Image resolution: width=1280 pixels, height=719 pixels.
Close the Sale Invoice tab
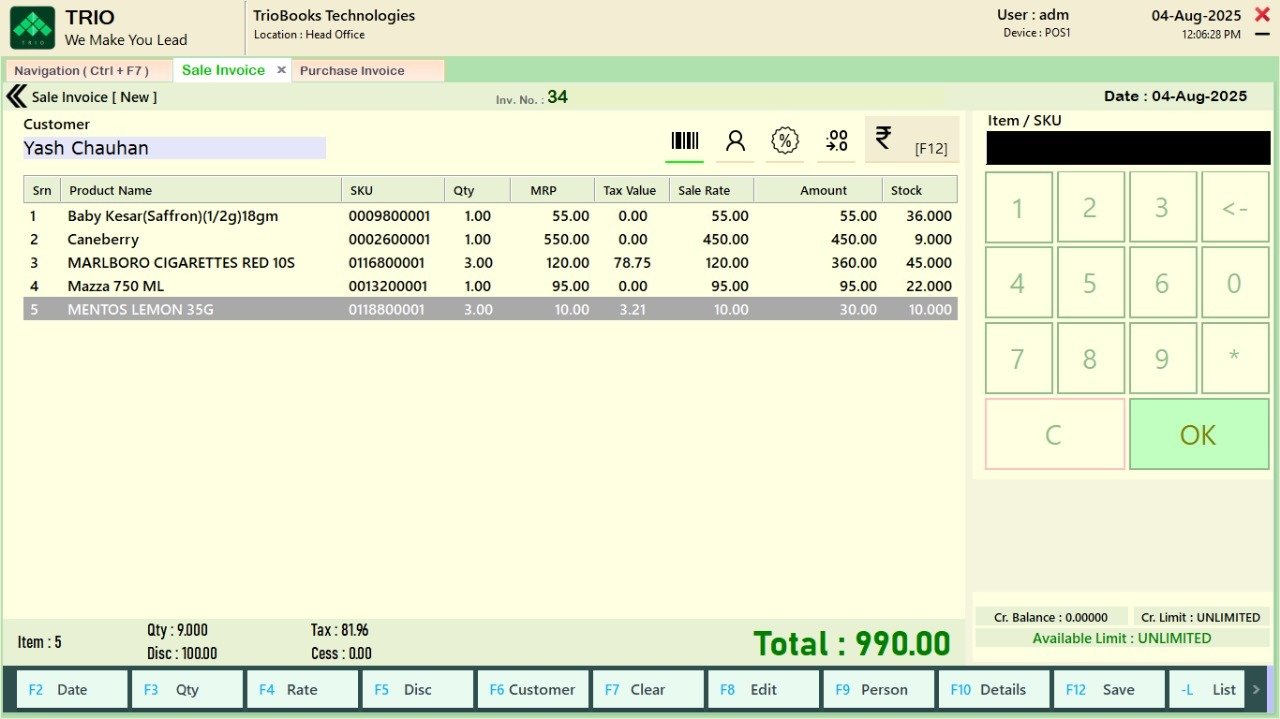point(281,70)
